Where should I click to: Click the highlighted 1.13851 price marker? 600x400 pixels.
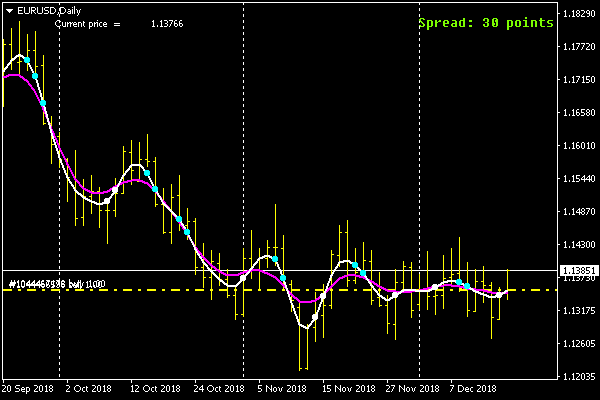[579, 271]
